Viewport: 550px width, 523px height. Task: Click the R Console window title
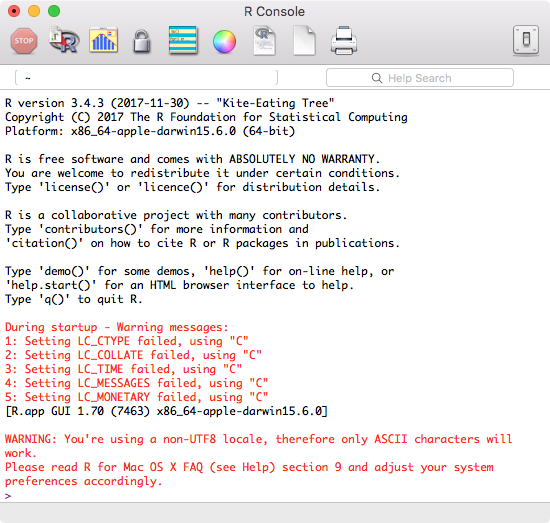point(275,12)
